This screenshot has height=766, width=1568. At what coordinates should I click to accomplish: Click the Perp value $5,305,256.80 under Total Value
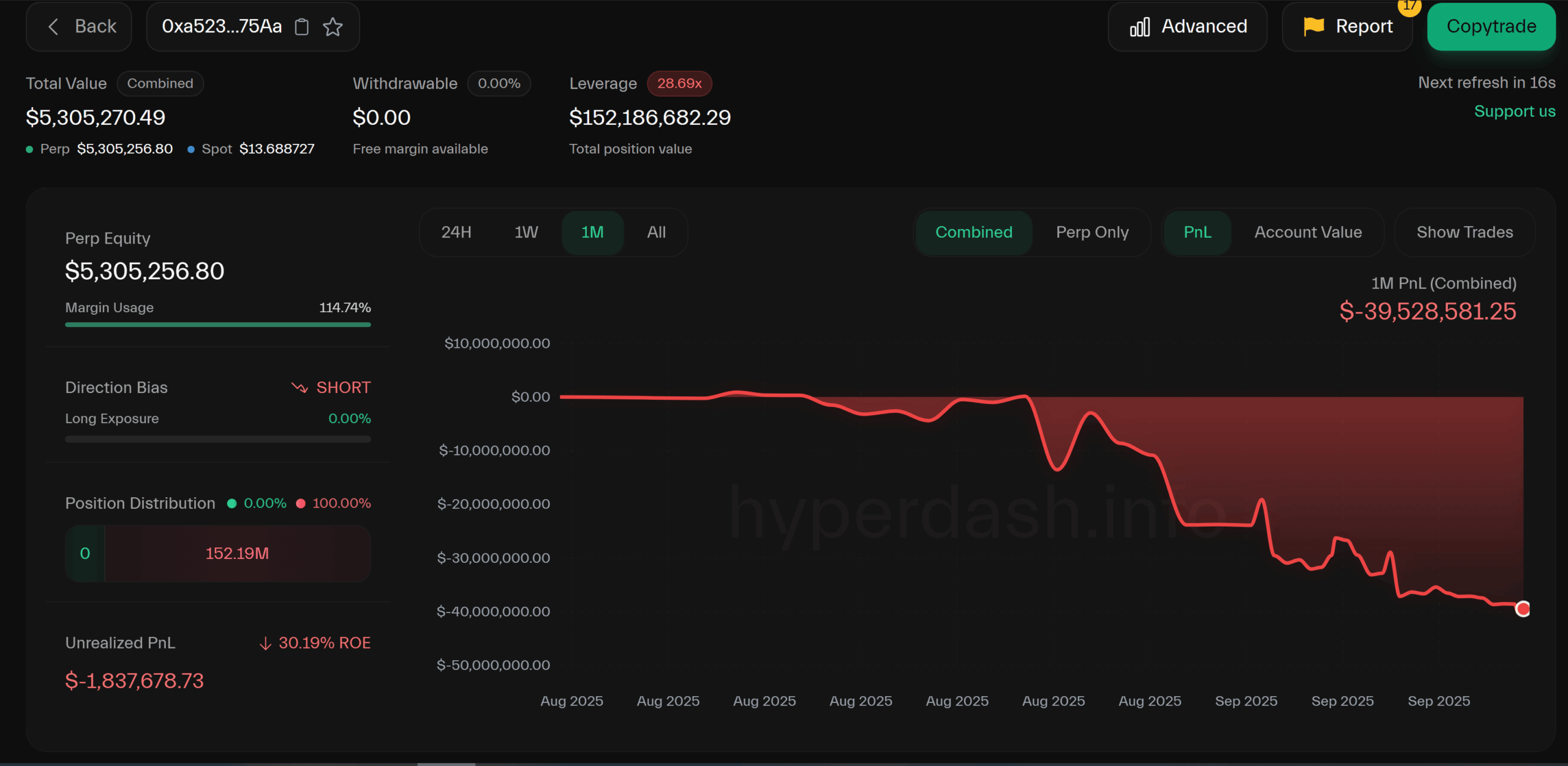click(125, 149)
